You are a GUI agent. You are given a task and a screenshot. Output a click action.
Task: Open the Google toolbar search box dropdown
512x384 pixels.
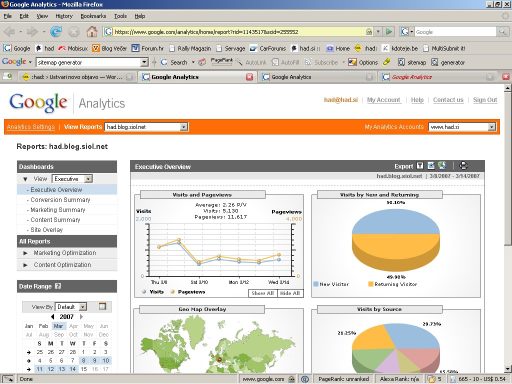144,62
